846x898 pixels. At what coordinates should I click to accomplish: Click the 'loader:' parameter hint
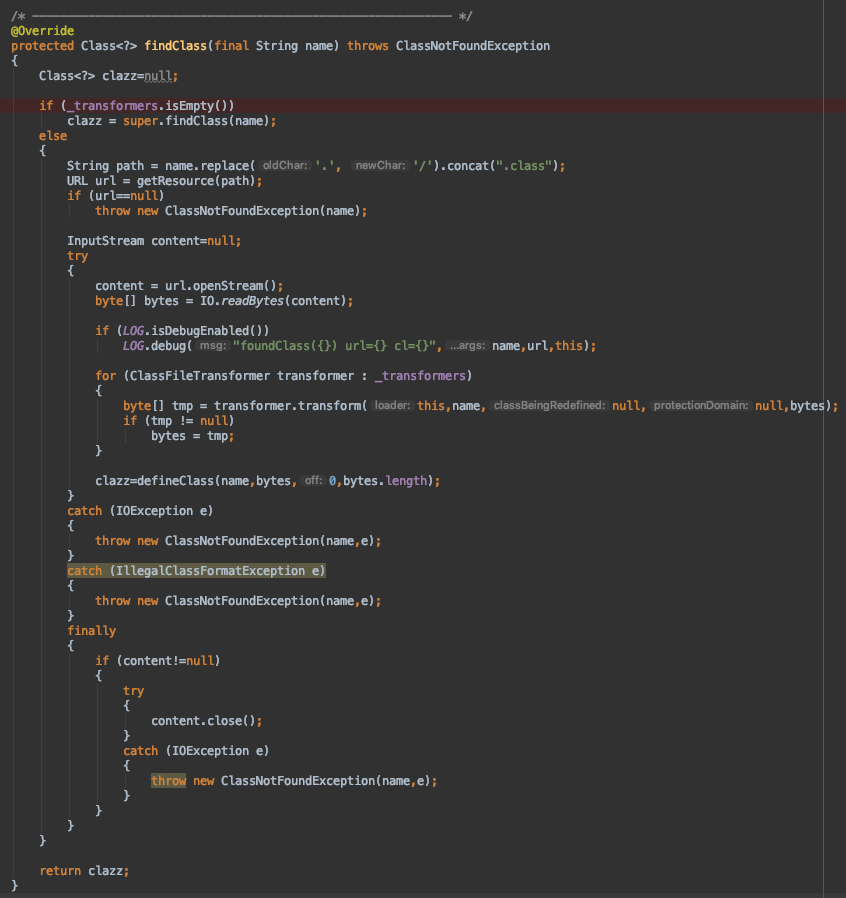click(x=392, y=405)
